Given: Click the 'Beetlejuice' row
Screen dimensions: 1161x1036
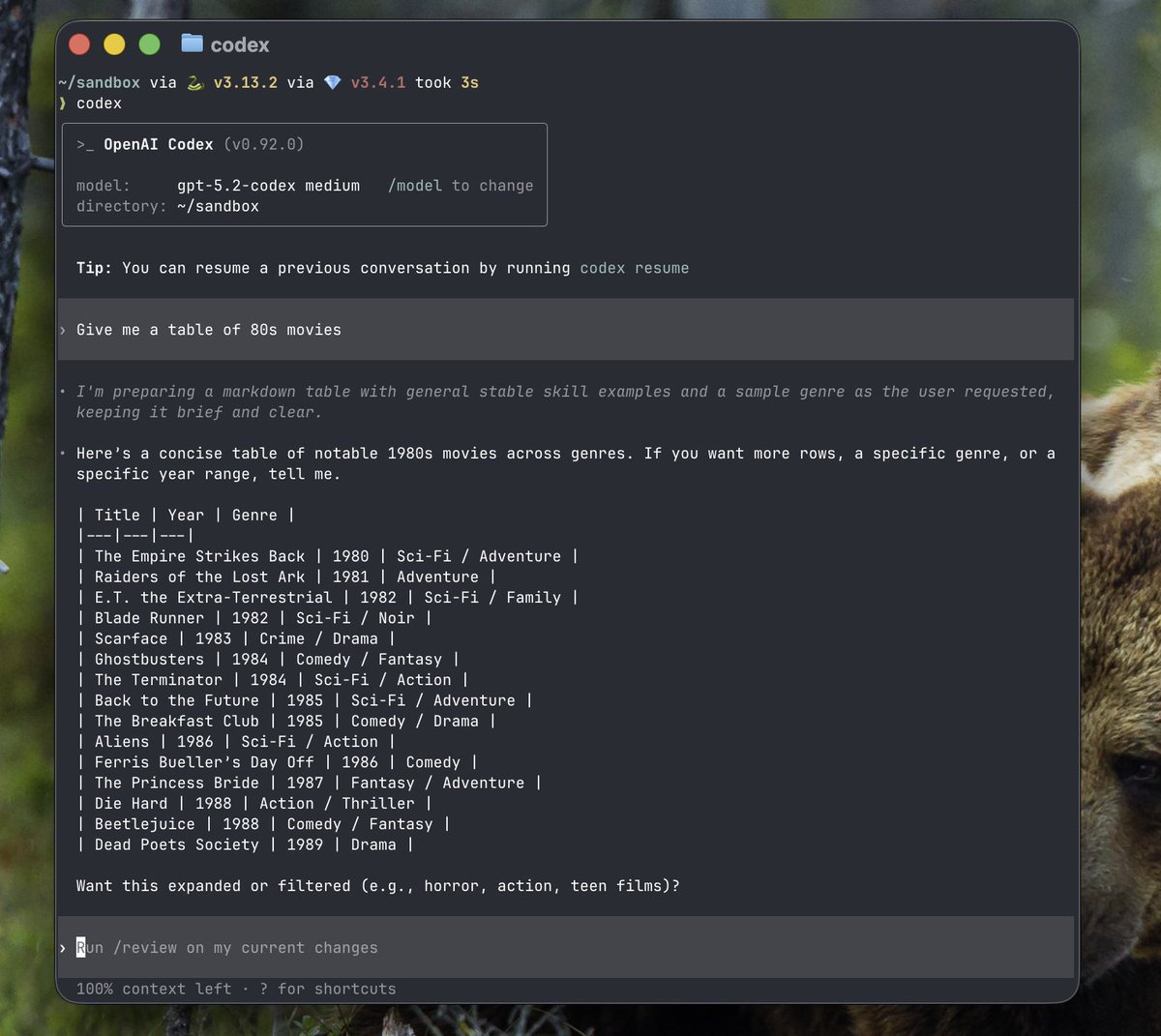Looking at the screenshot, I should coord(264,824).
